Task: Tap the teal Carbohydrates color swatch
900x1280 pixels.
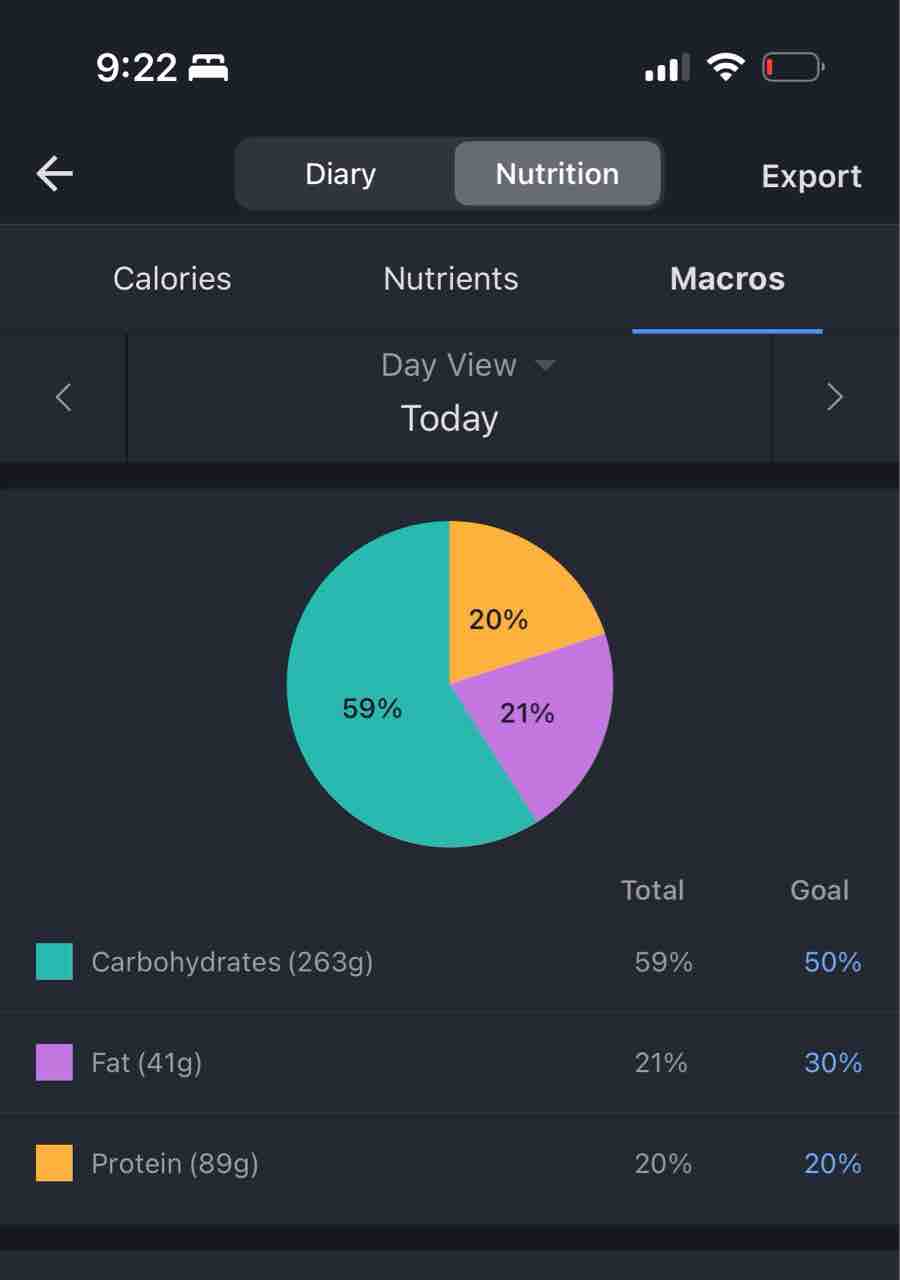Action: pos(54,962)
